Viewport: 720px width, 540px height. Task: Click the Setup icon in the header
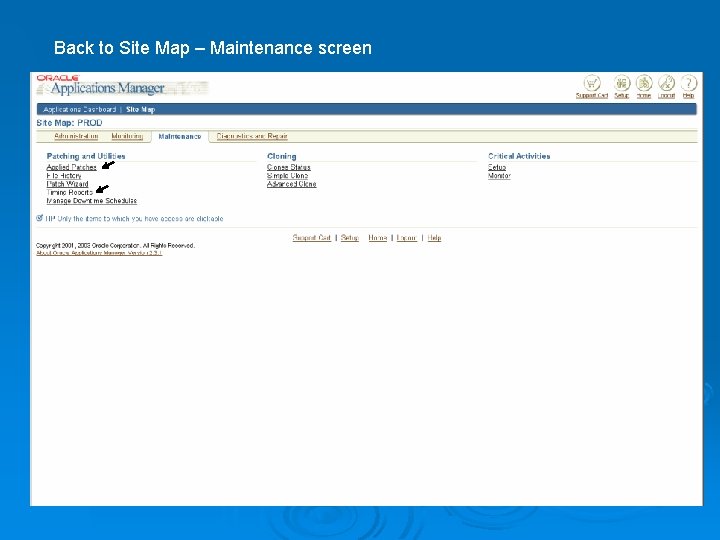[x=622, y=84]
